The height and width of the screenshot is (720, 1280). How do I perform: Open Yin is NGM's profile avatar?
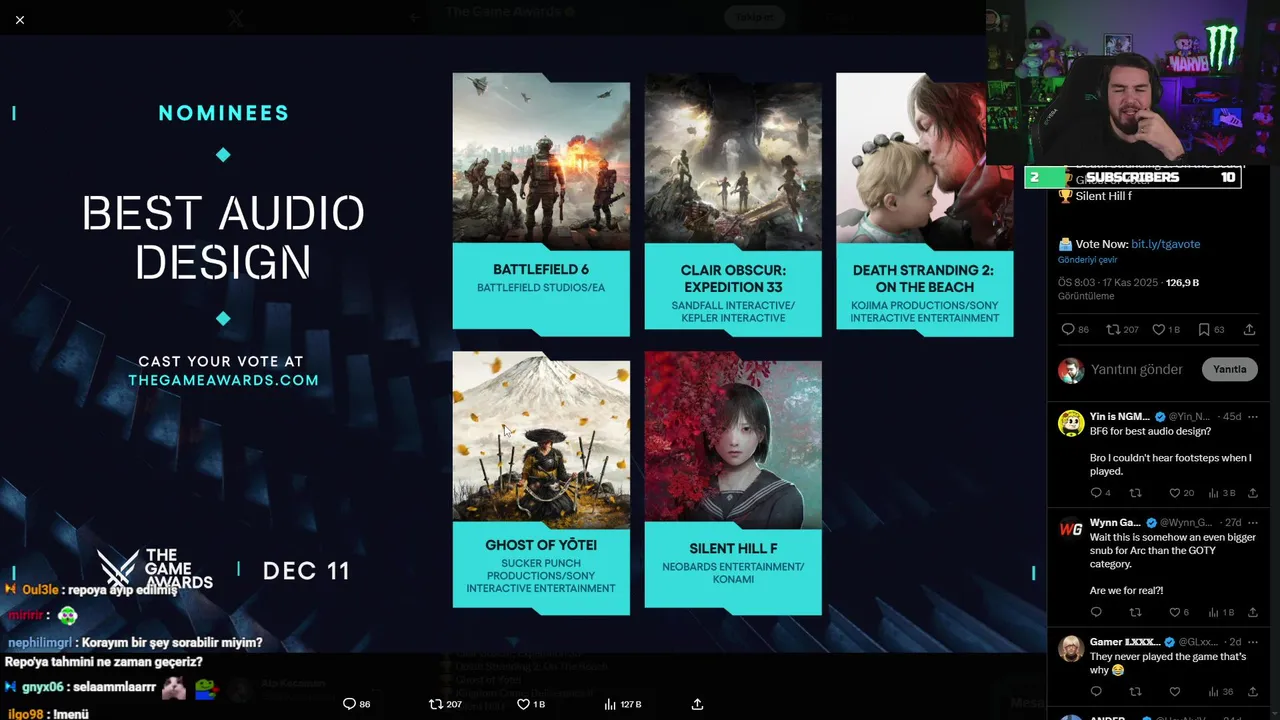[1071, 423]
